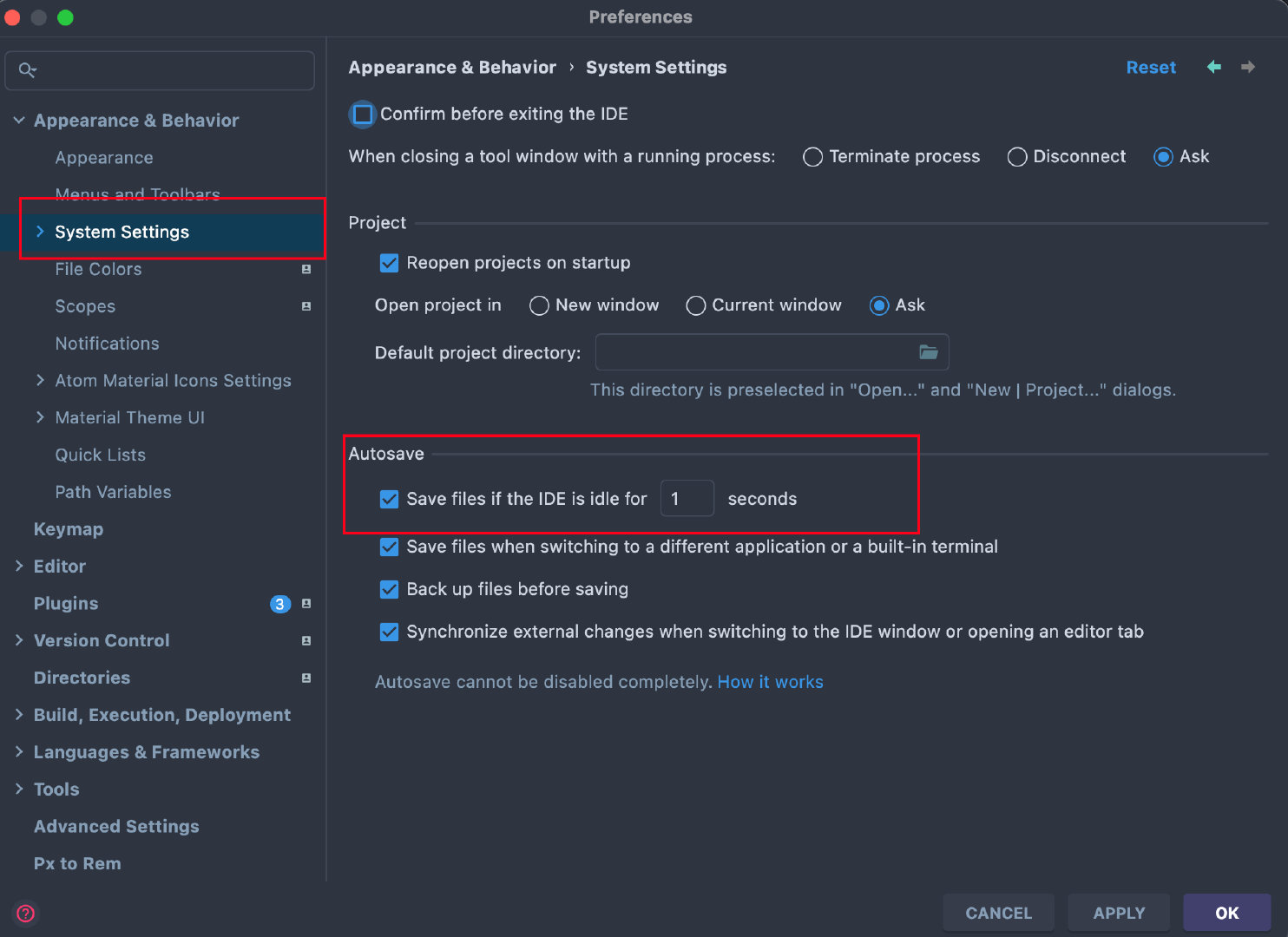Open the Path Variables settings page
This screenshot has width=1288, height=937.
(113, 492)
